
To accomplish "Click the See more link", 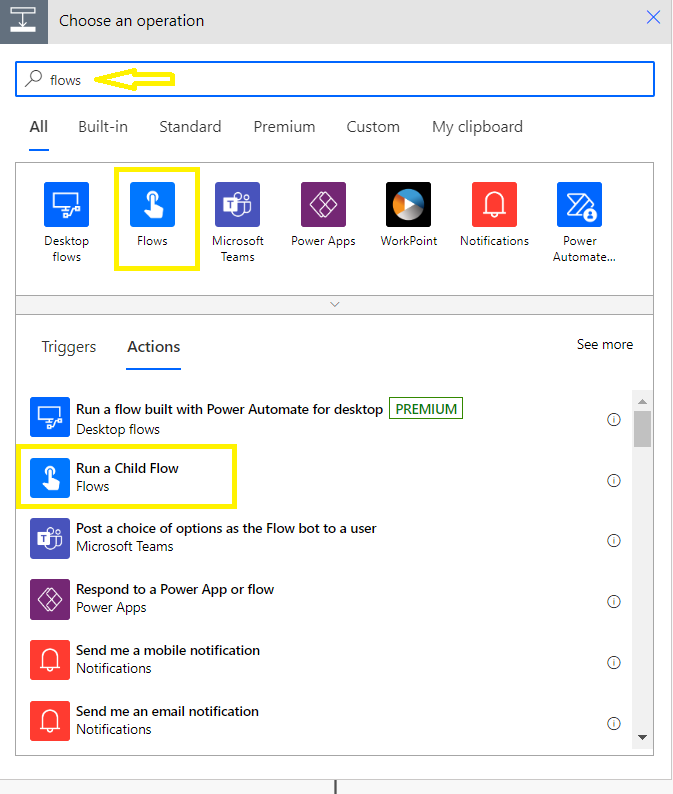I will click(605, 344).
